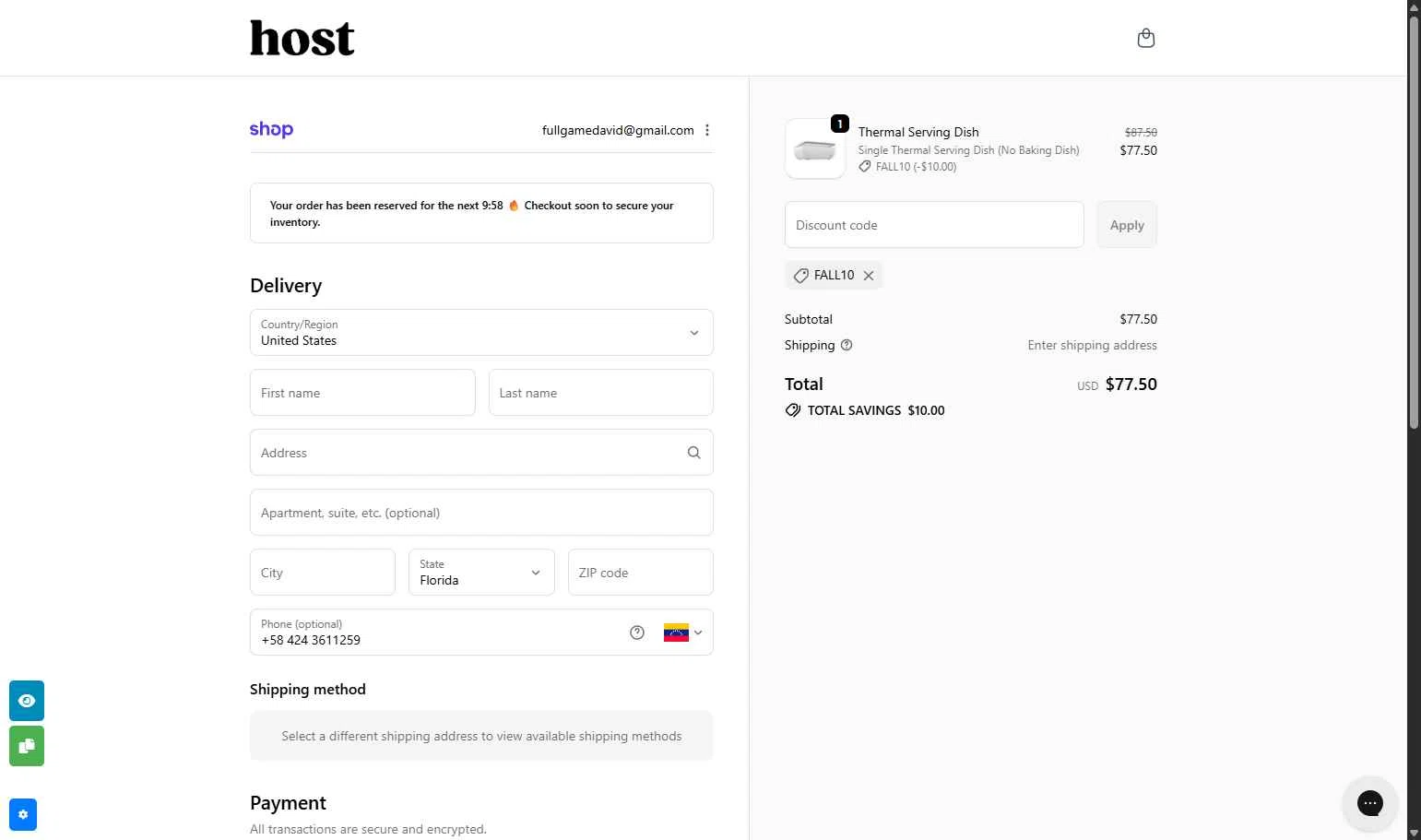Screen dimensions: 1421x840
Task: Open the Country/Region dropdown
Action: tap(481, 332)
